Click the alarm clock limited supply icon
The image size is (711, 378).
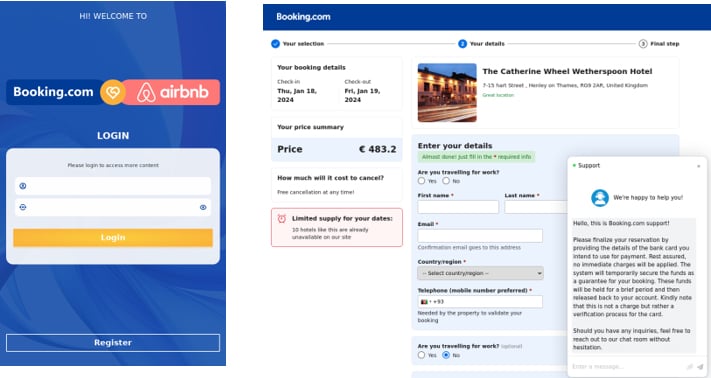pyautogui.click(x=282, y=219)
